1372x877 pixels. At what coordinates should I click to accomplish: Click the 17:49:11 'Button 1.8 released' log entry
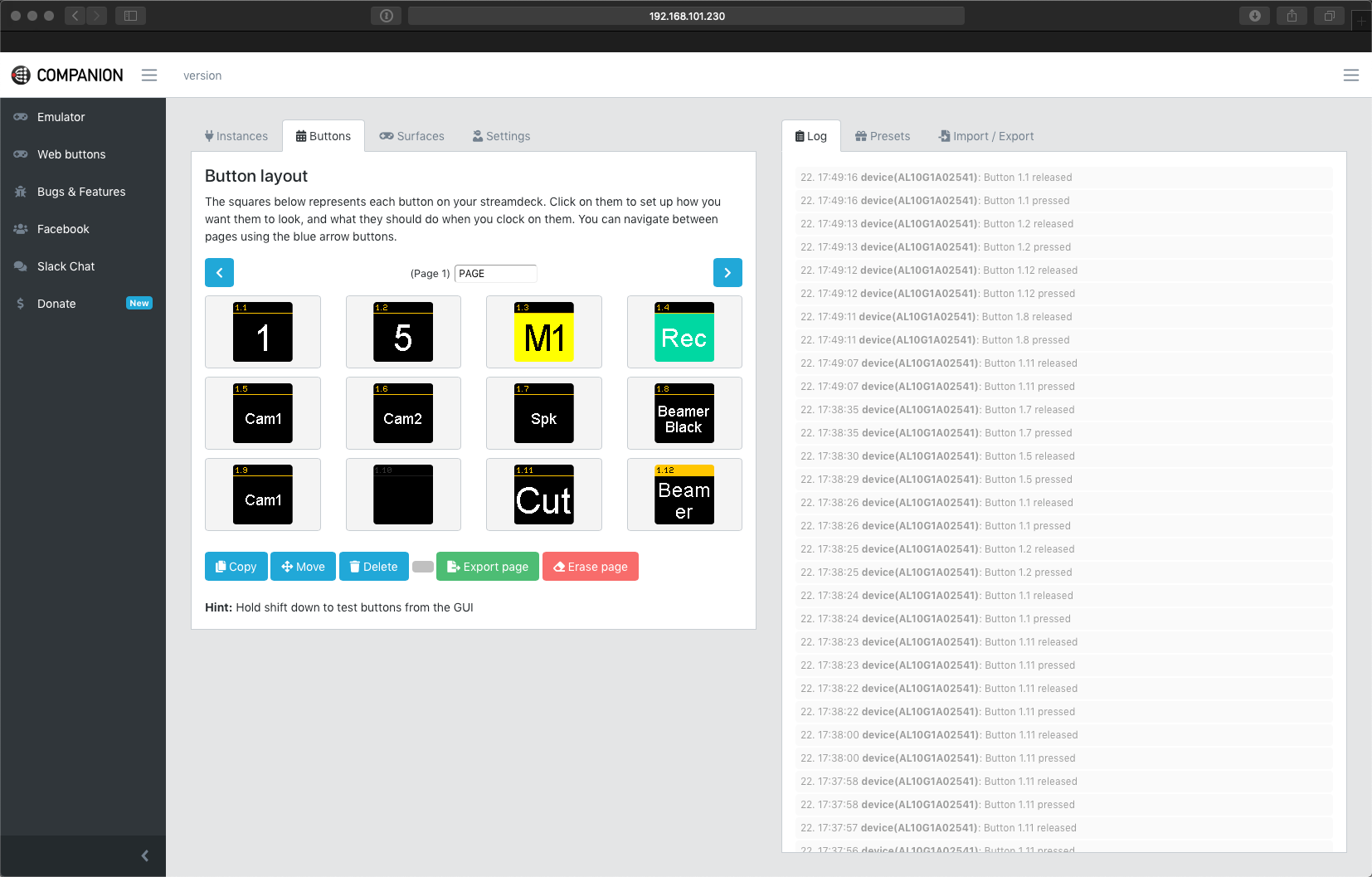point(1065,317)
